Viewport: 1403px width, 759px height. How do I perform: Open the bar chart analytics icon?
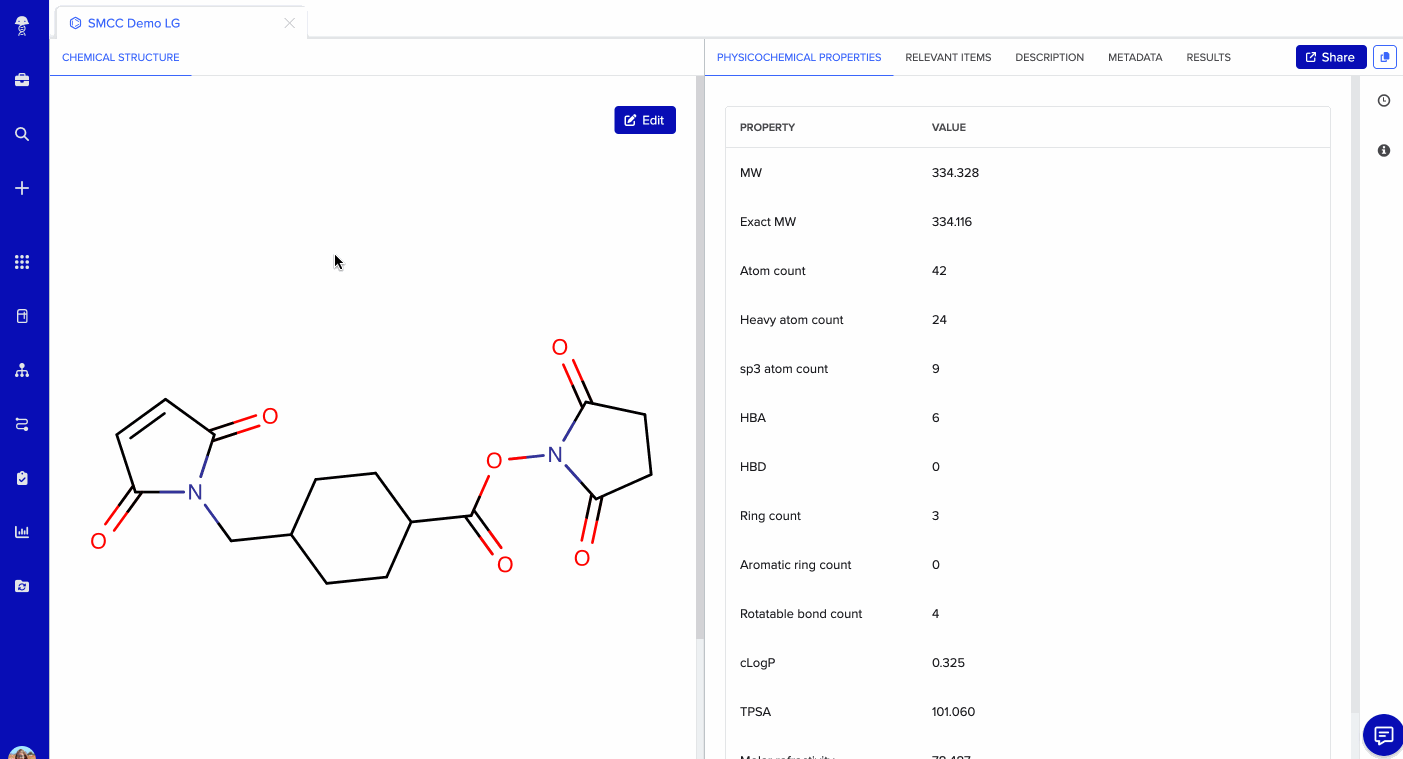tap(22, 532)
